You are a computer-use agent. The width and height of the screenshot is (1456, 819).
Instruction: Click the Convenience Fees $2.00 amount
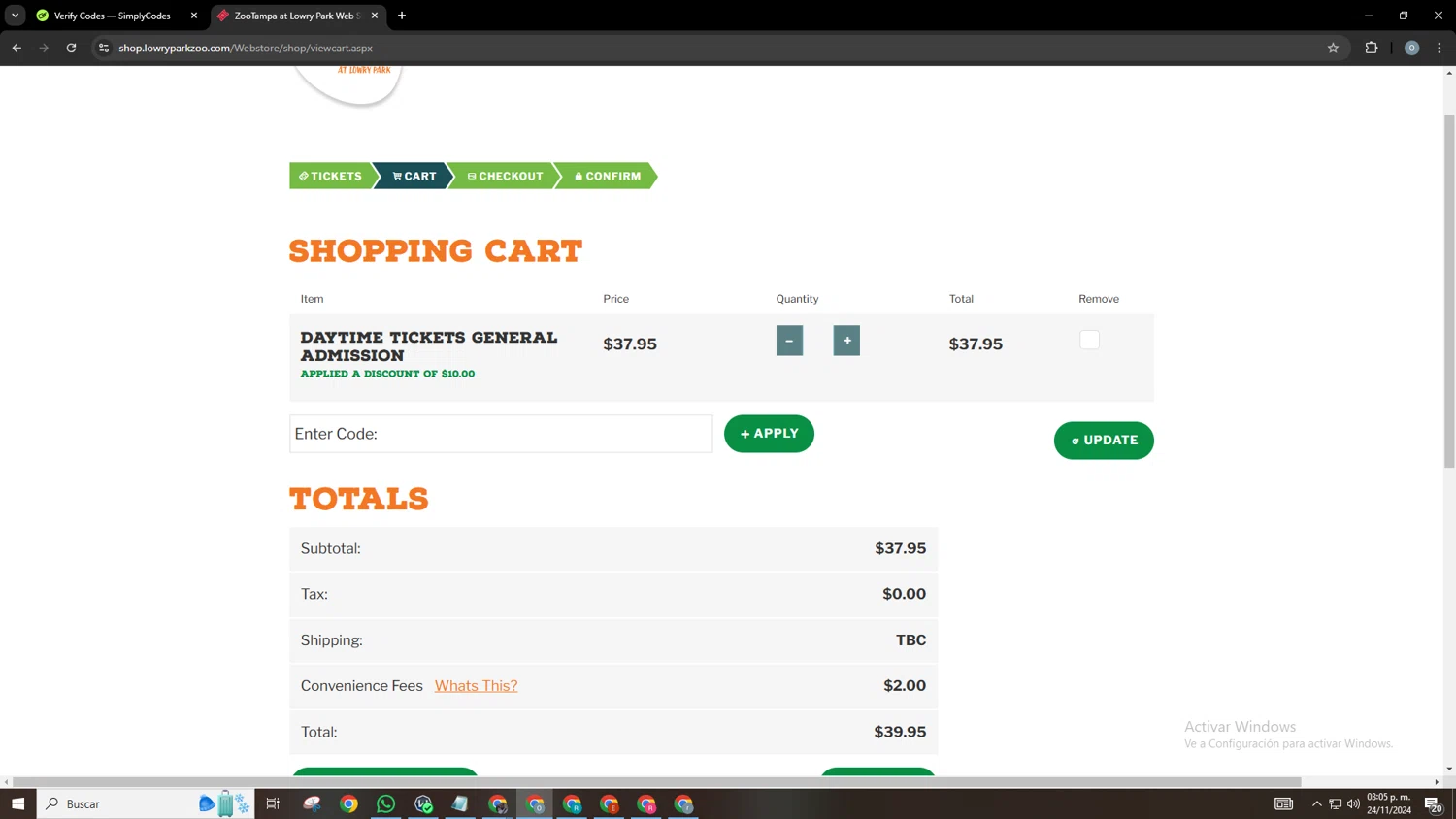tap(905, 686)
